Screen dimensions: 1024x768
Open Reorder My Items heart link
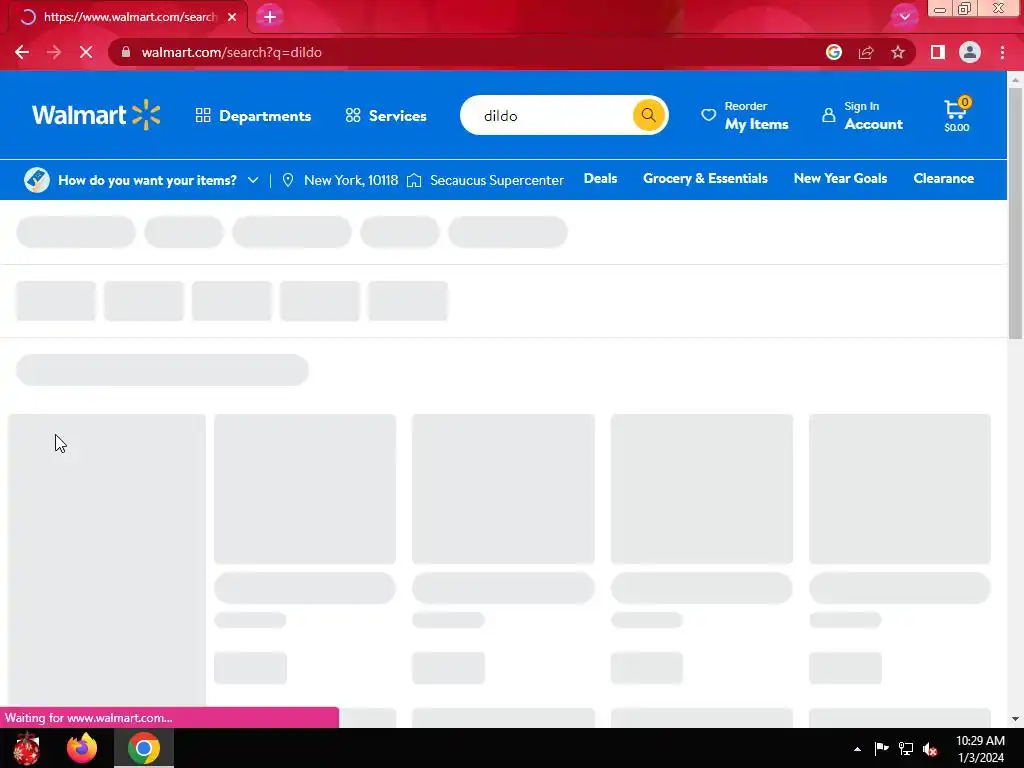tap(744, 116)
